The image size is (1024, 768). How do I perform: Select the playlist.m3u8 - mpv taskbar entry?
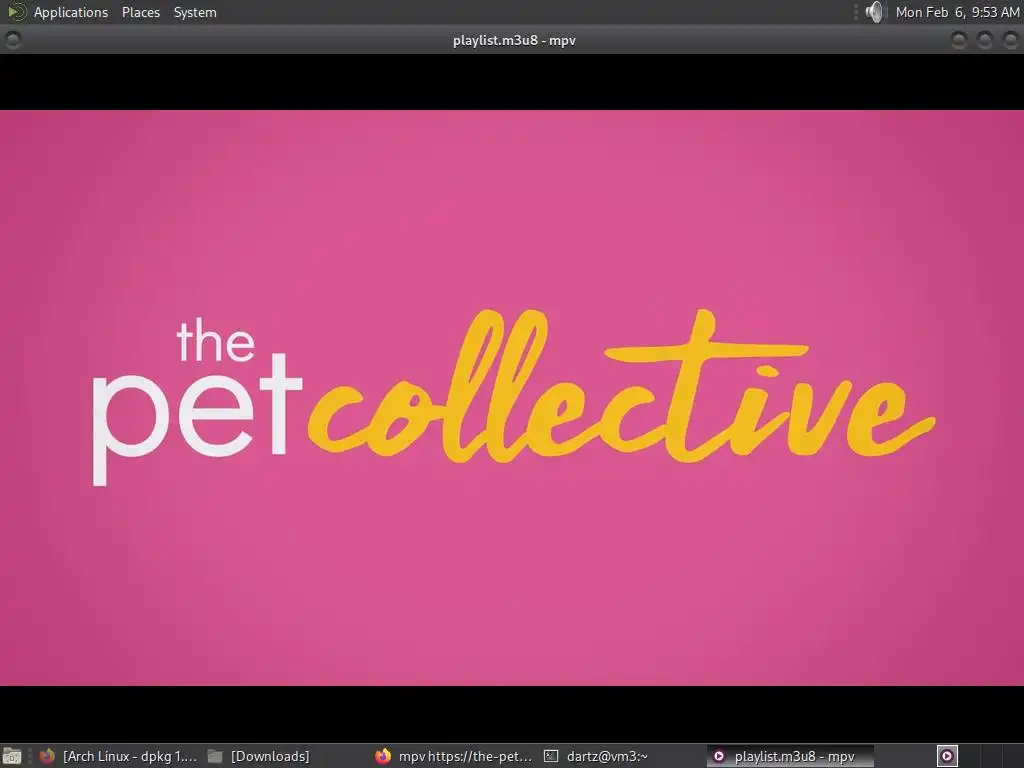click(x=790, y=756)
